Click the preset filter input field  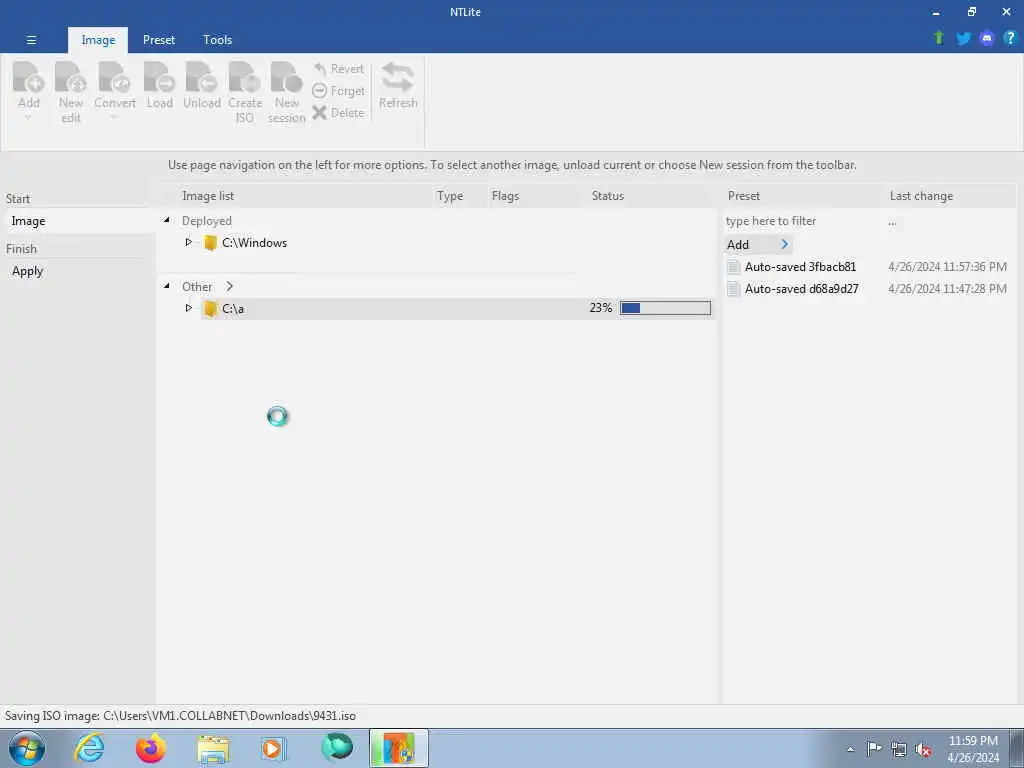802,221
